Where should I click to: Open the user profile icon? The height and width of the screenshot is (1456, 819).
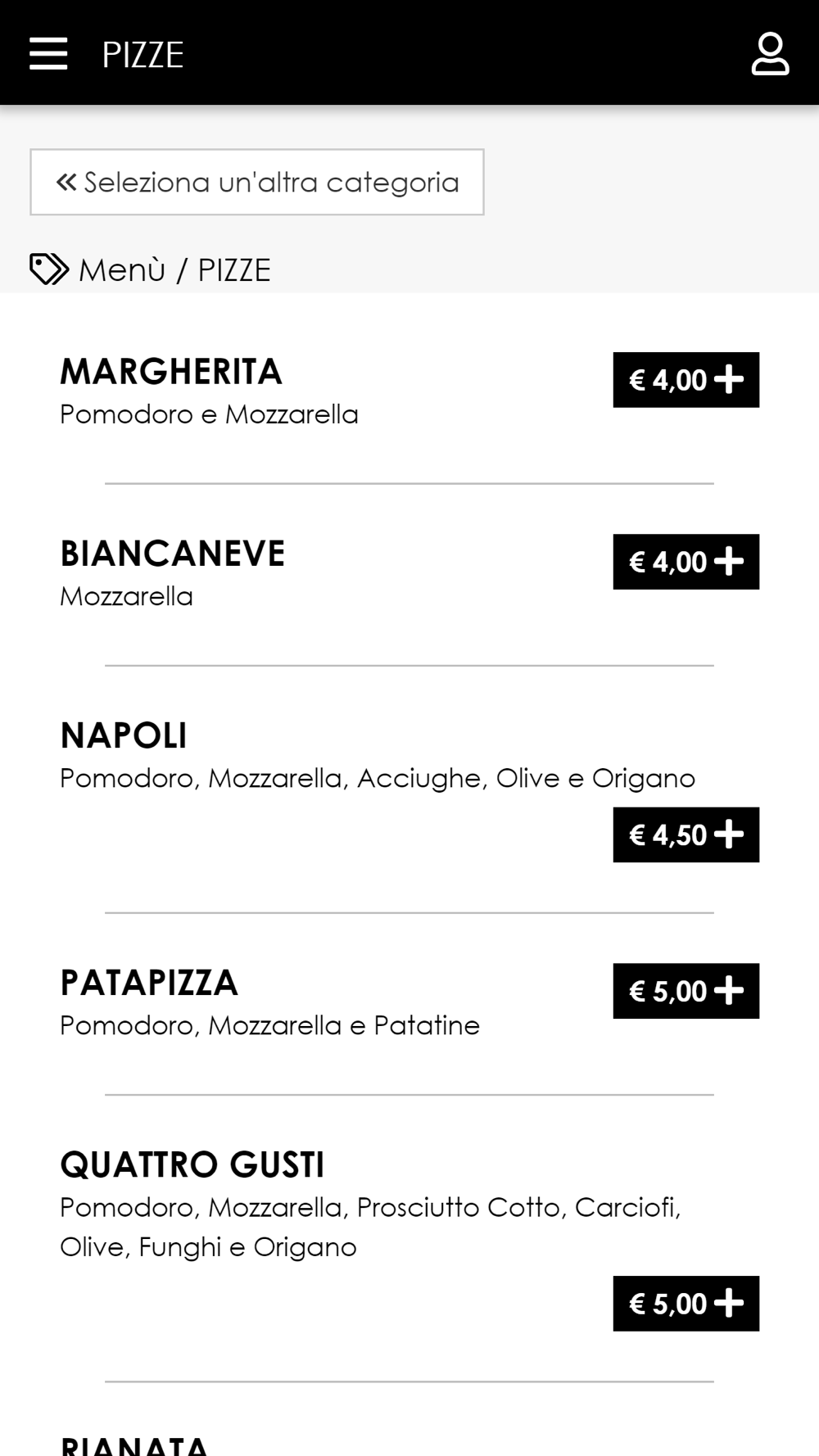[770, 54]
